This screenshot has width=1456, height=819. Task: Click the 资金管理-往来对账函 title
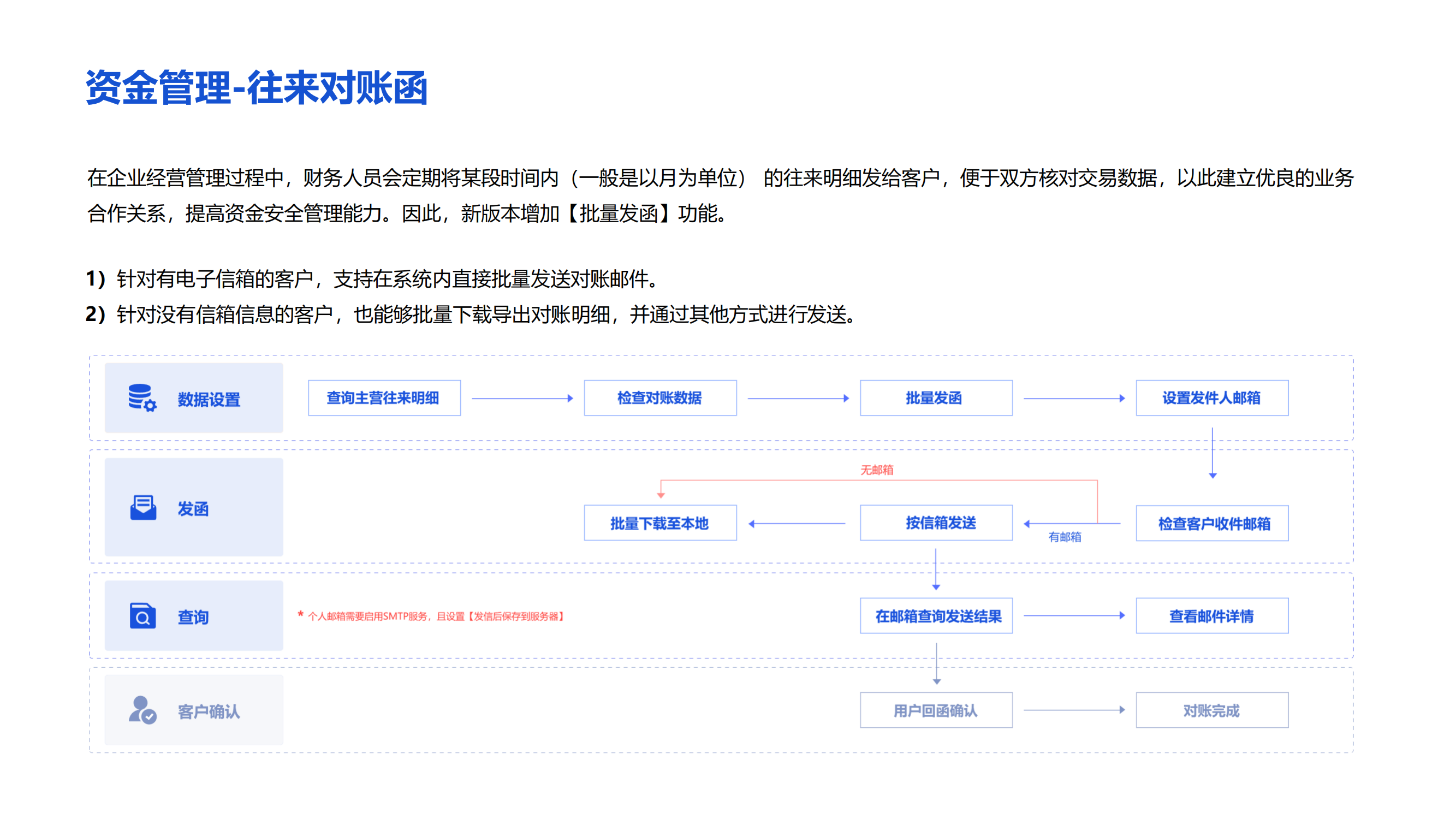pyautogui.click(x=257, y=87)
